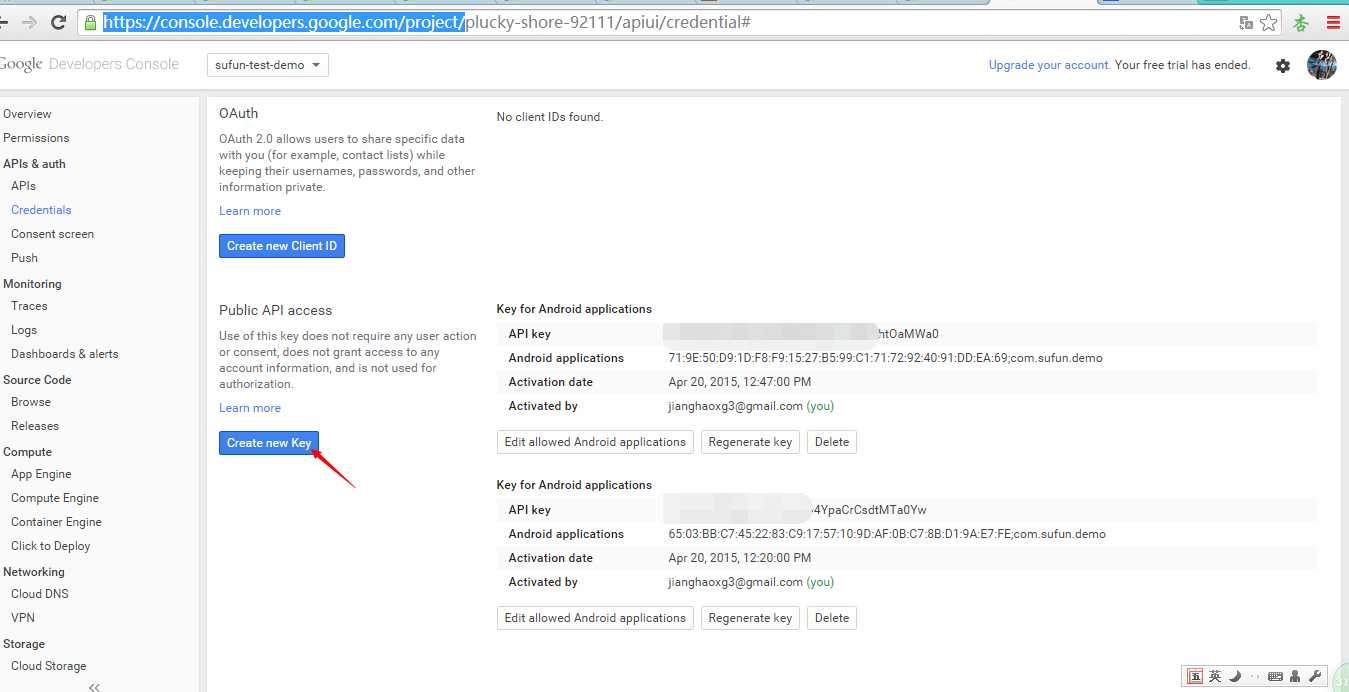Click the Upgrade your account link
1349x692 pixels.
[1049, 65]
